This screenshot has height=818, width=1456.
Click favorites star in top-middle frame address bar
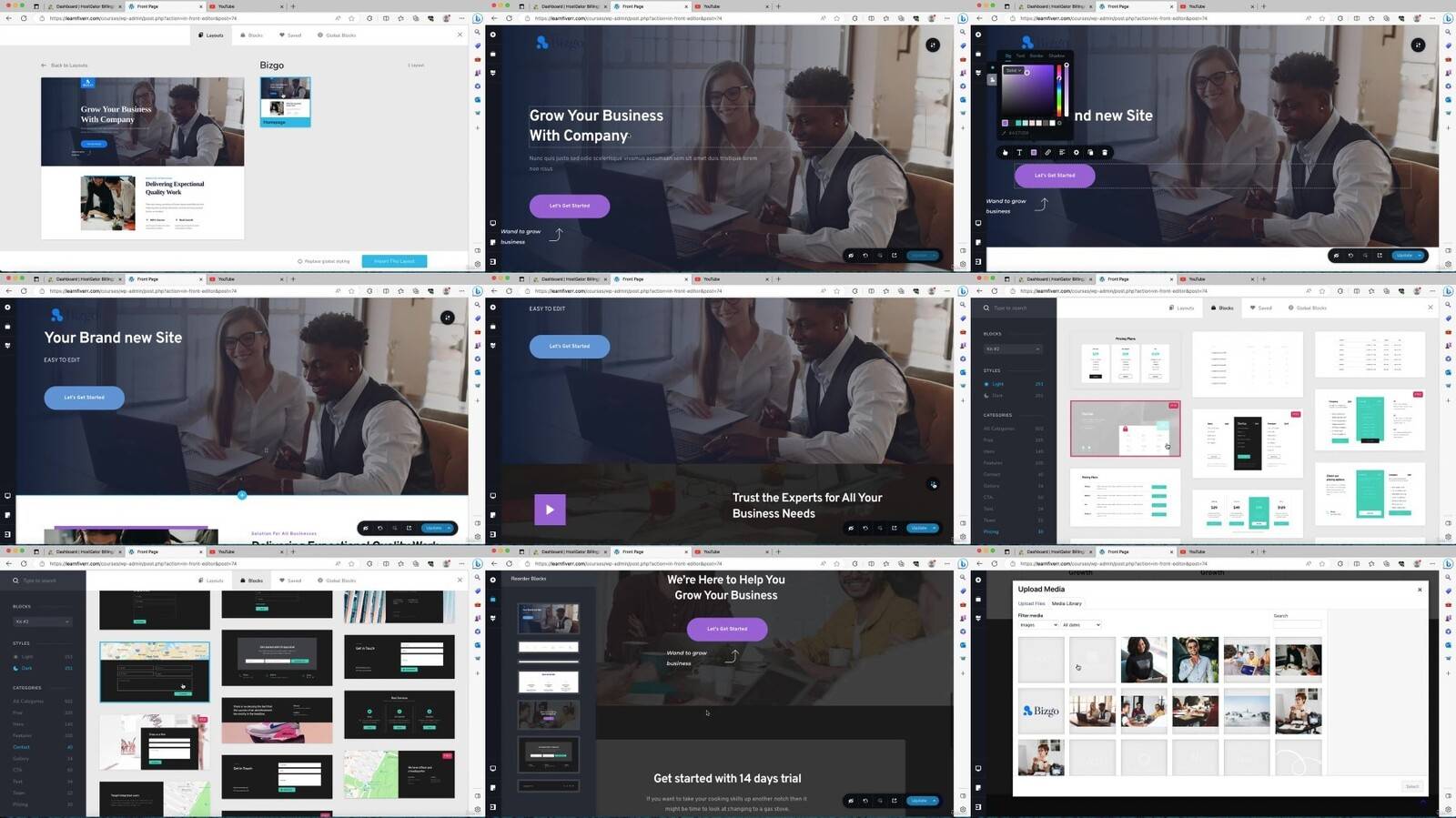click(x=836, y=18)
